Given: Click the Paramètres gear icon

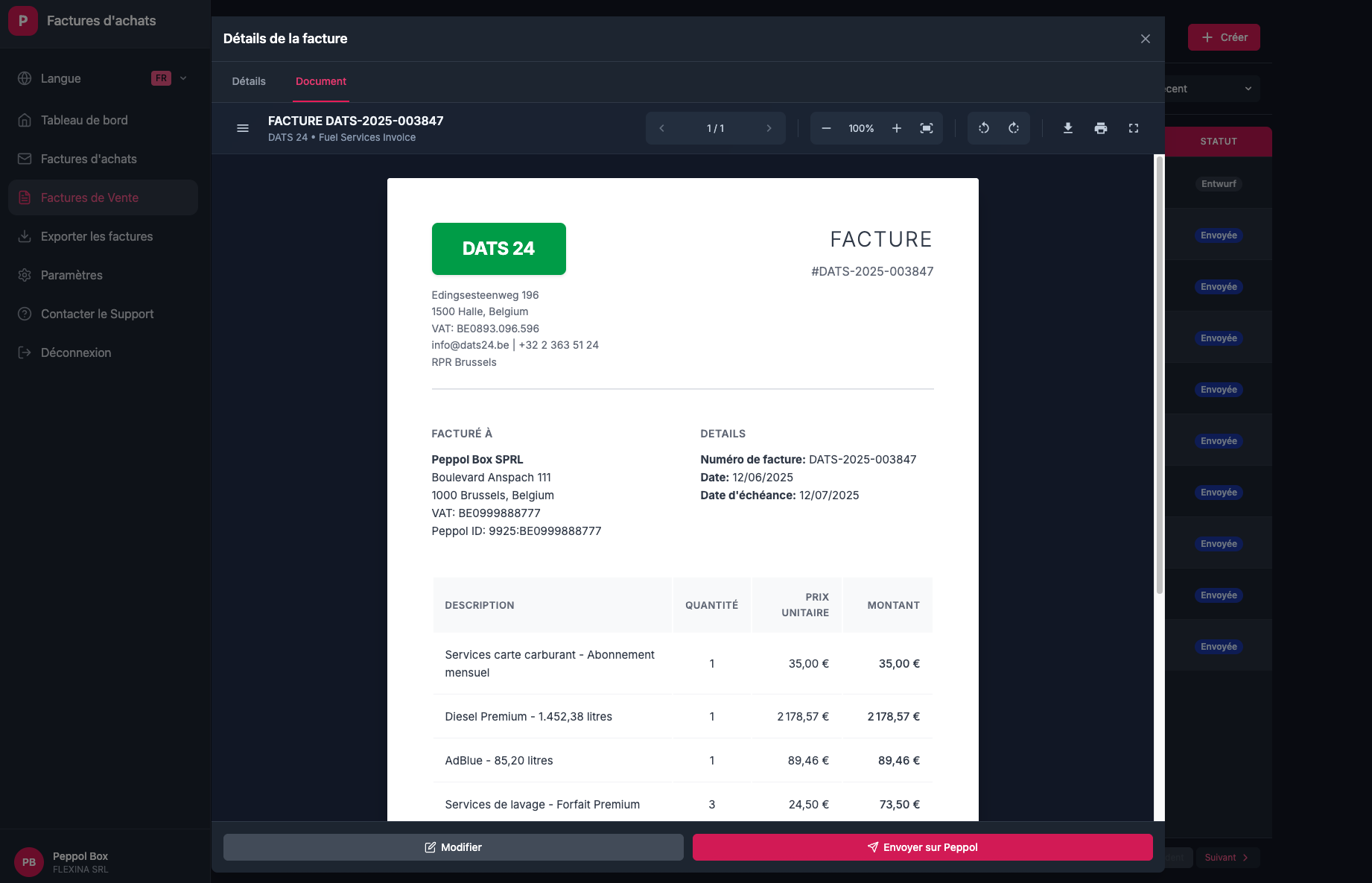Looking at the screenshot, I should click(x=25, y=275).
